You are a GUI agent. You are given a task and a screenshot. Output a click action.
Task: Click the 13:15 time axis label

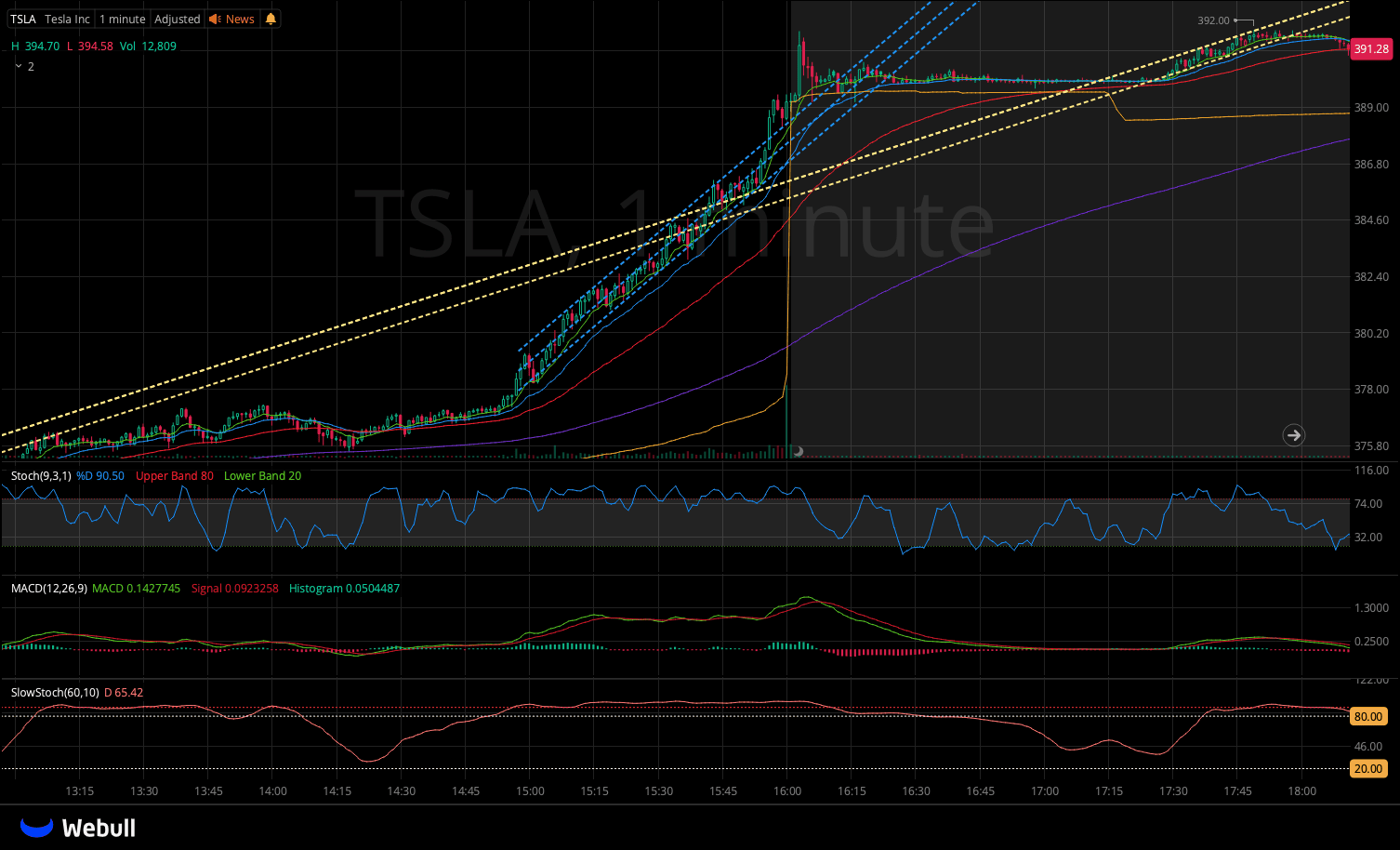[x=80, y=791]
